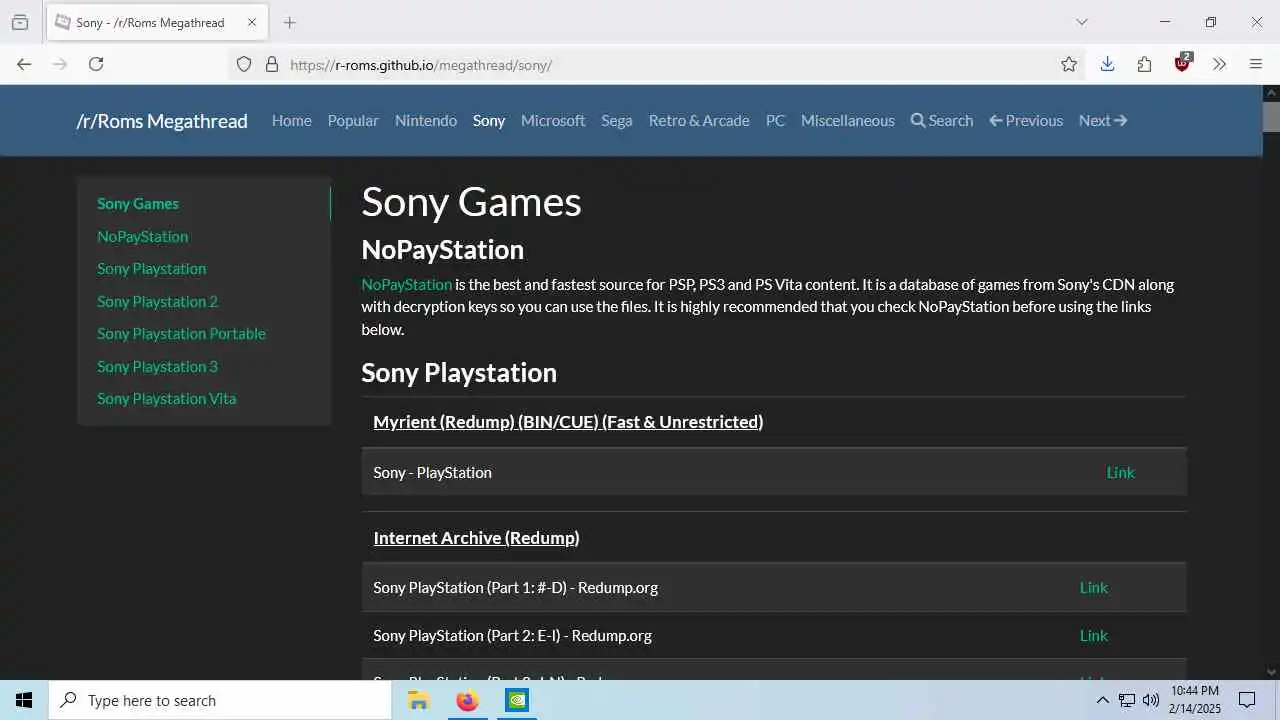Click the Myrient (Redump) (BIN/CUE) heading
This screenshot has width=1280, height=720.
tap(568, 422)
